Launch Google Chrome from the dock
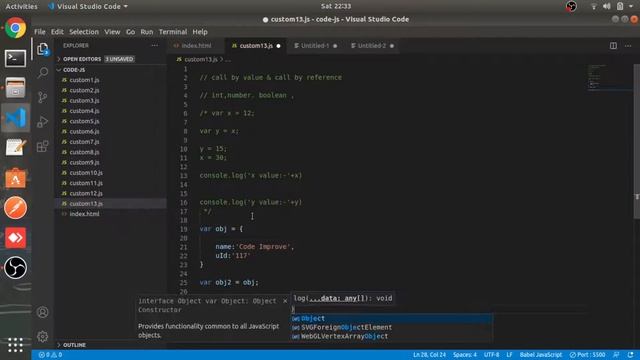This screenshot has width=640, height=360. tap(16, 28)
